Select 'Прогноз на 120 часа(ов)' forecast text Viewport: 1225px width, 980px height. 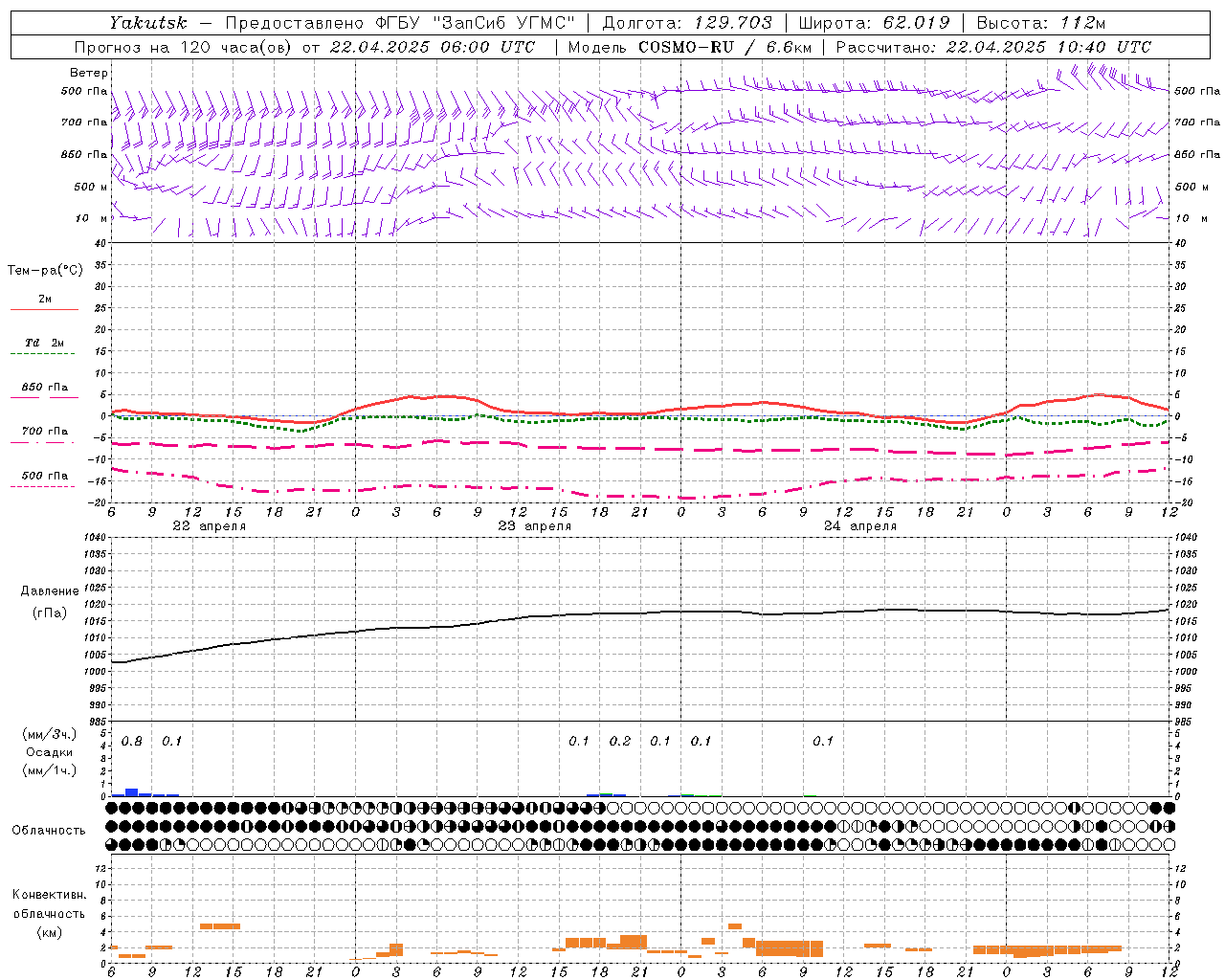tap(184, 47)
